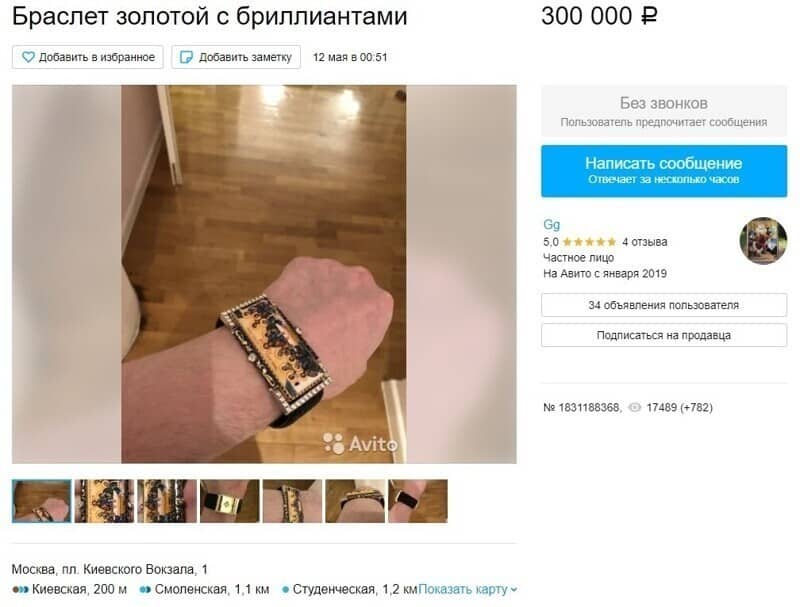Click the Добавить в избранное button

tap(88, 57)
